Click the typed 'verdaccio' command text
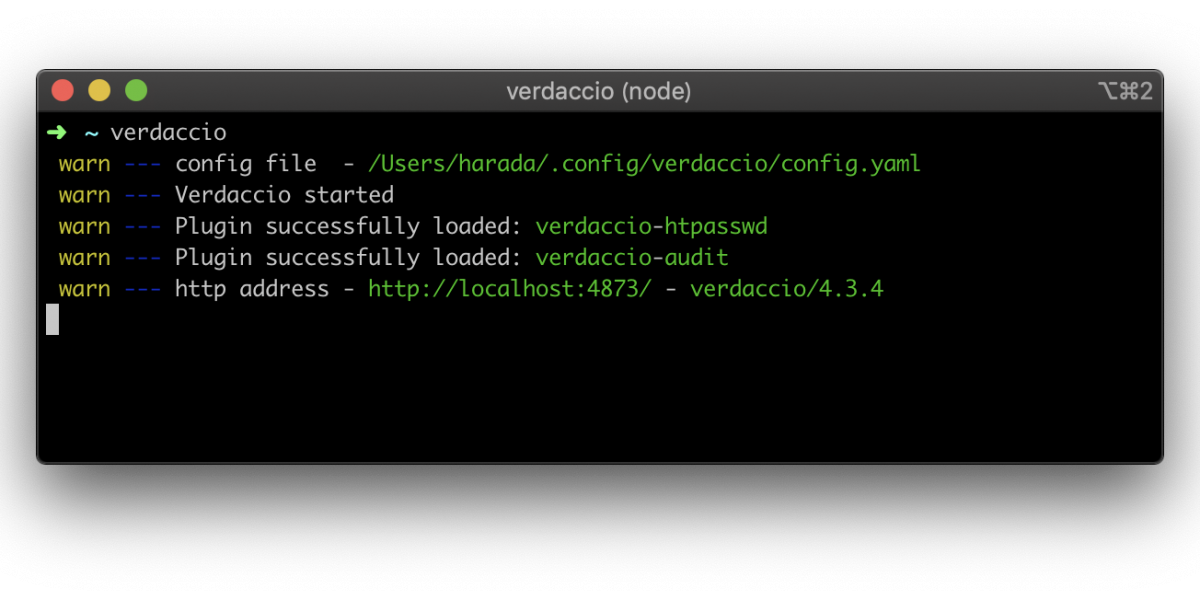The width and height of the screenshot is (1200, 600). point(168,132)
